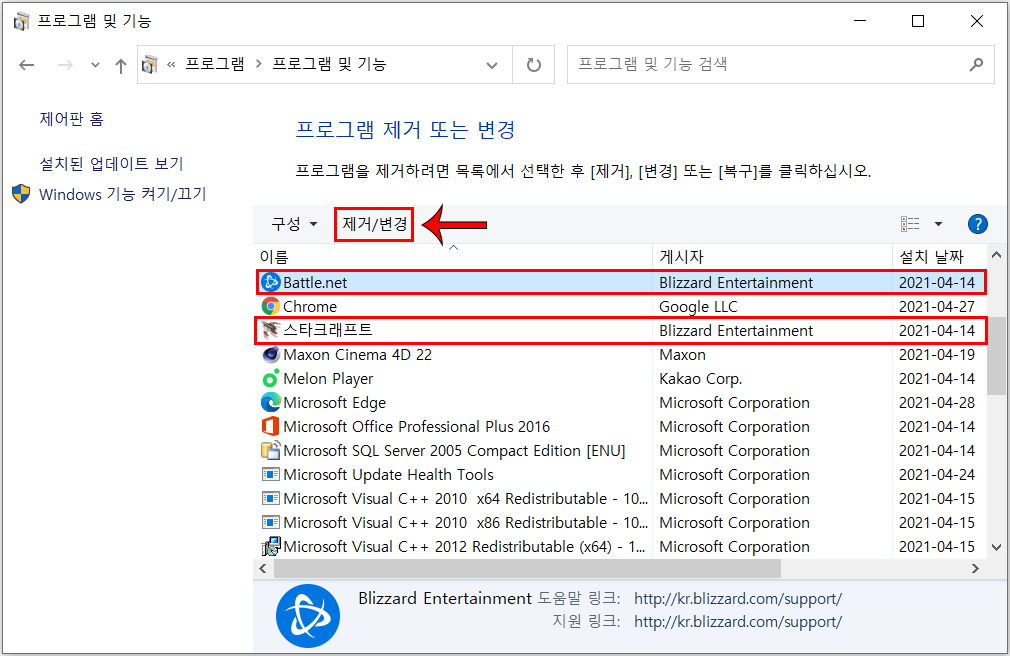Click the large Battle.net logo in details pane

click(308, 616)
